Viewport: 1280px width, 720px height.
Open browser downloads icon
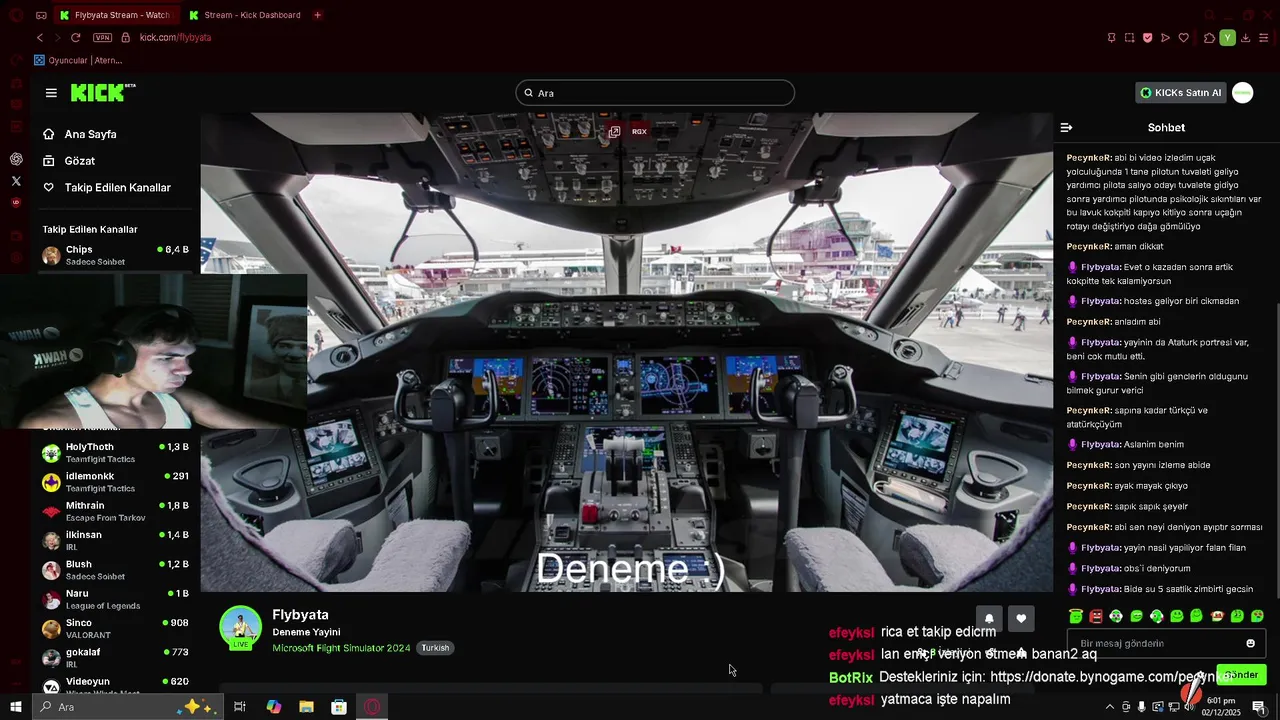(x=1246, y=38)
